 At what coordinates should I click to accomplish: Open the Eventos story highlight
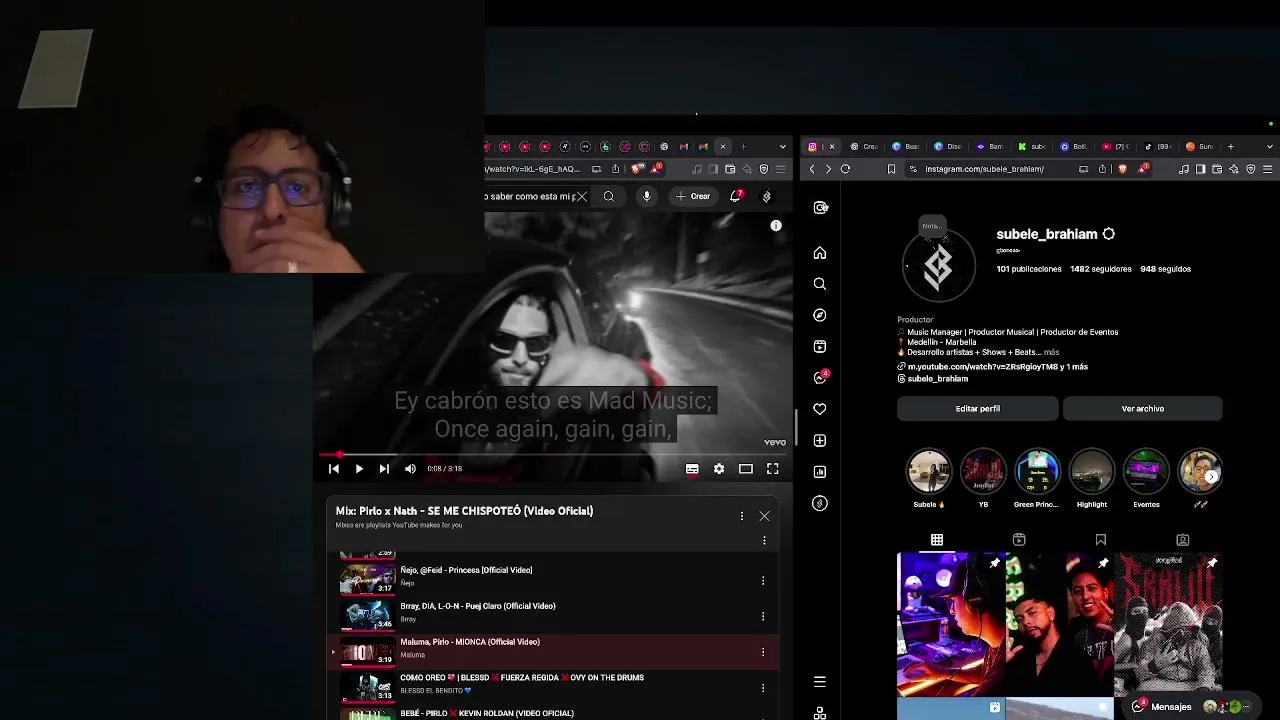(1146, 472)
